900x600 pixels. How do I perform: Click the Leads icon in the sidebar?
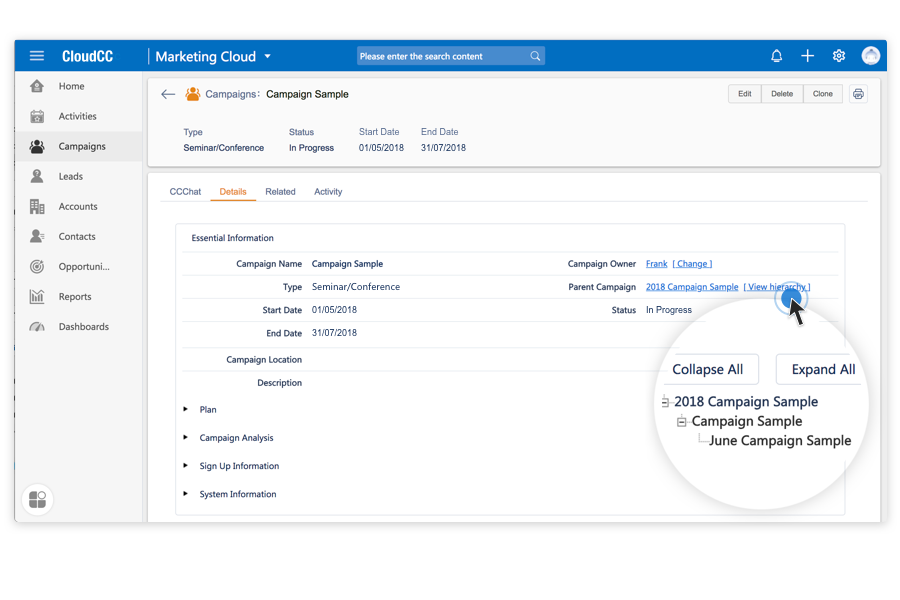click(x=36, y=176)
